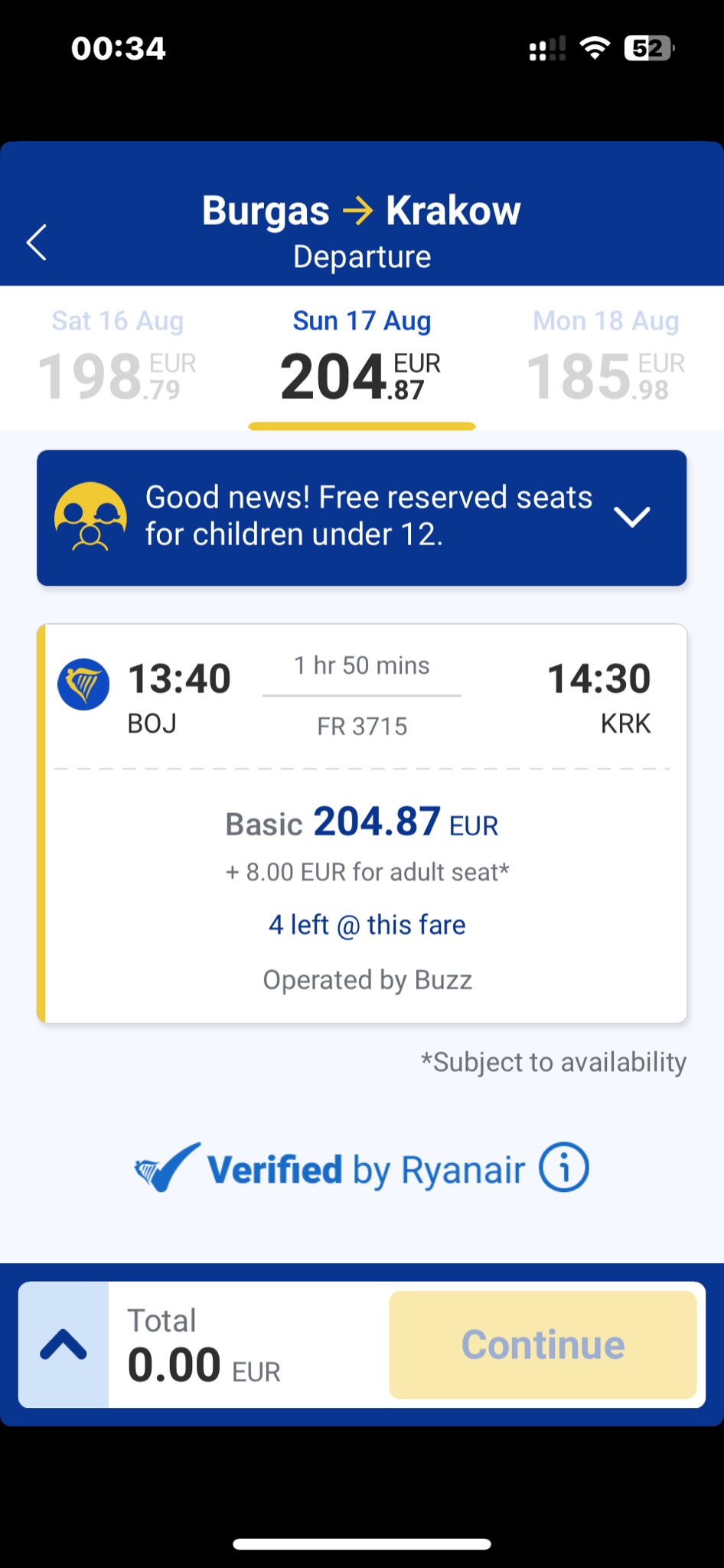Select flight FR 3715 card
The width and height of the screenshot is (724, 1568).
(x=362, y=823)
